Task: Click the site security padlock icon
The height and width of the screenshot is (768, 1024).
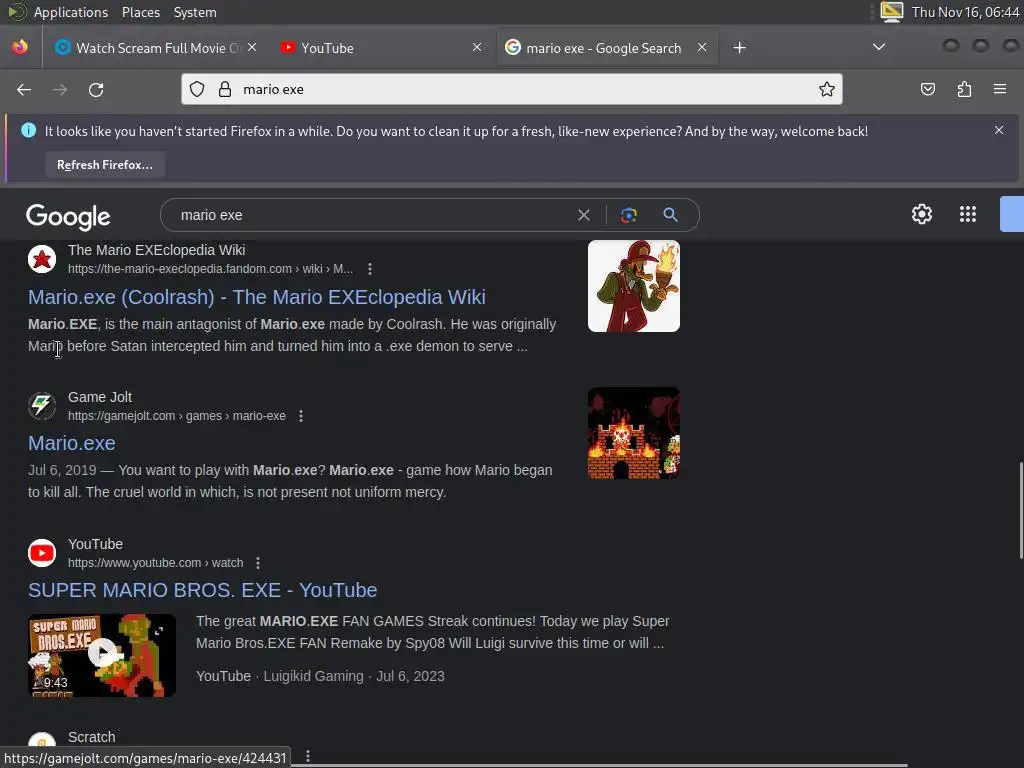Action: click(225, 89)
